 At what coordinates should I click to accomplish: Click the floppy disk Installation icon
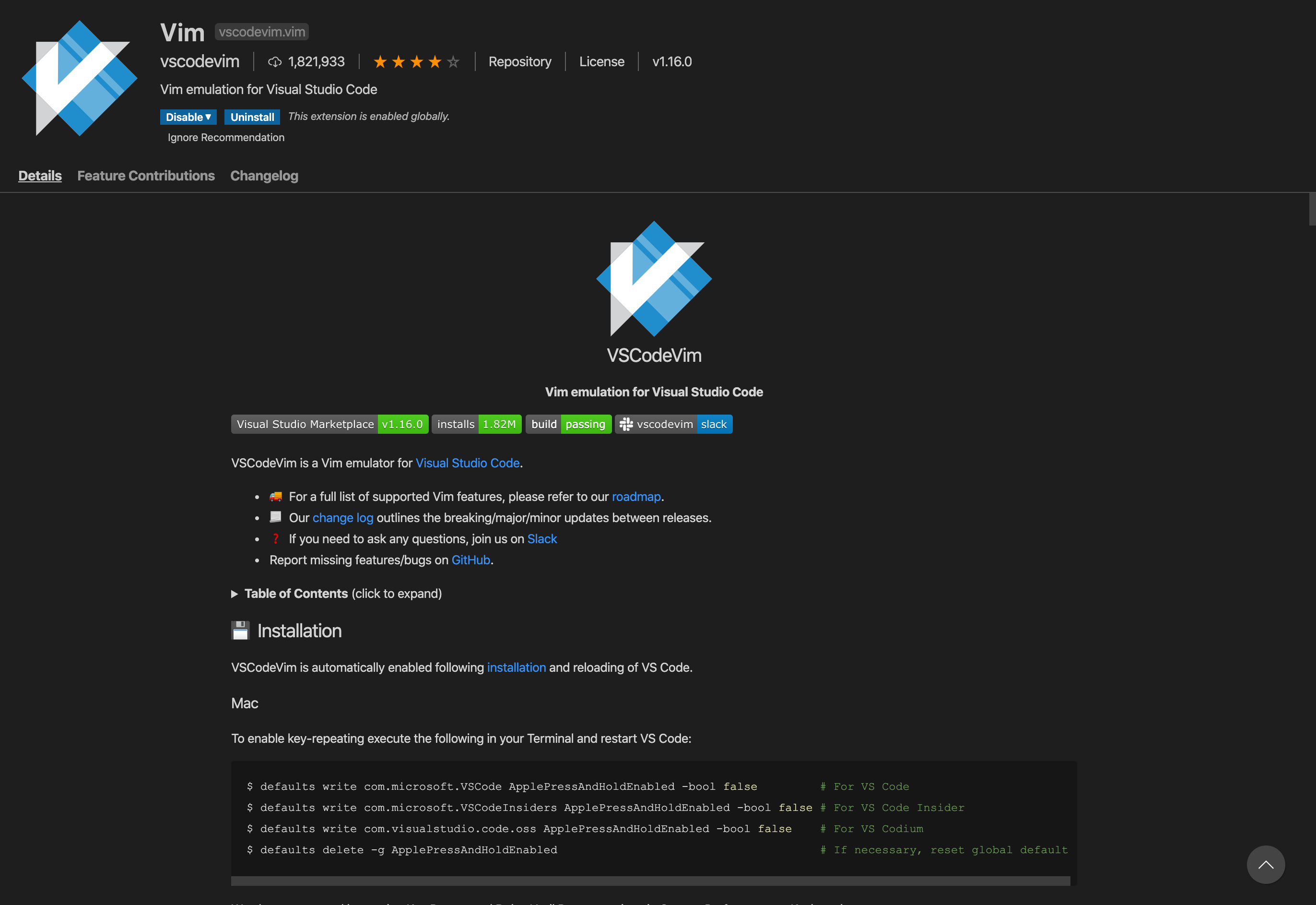tap(240, 631)
